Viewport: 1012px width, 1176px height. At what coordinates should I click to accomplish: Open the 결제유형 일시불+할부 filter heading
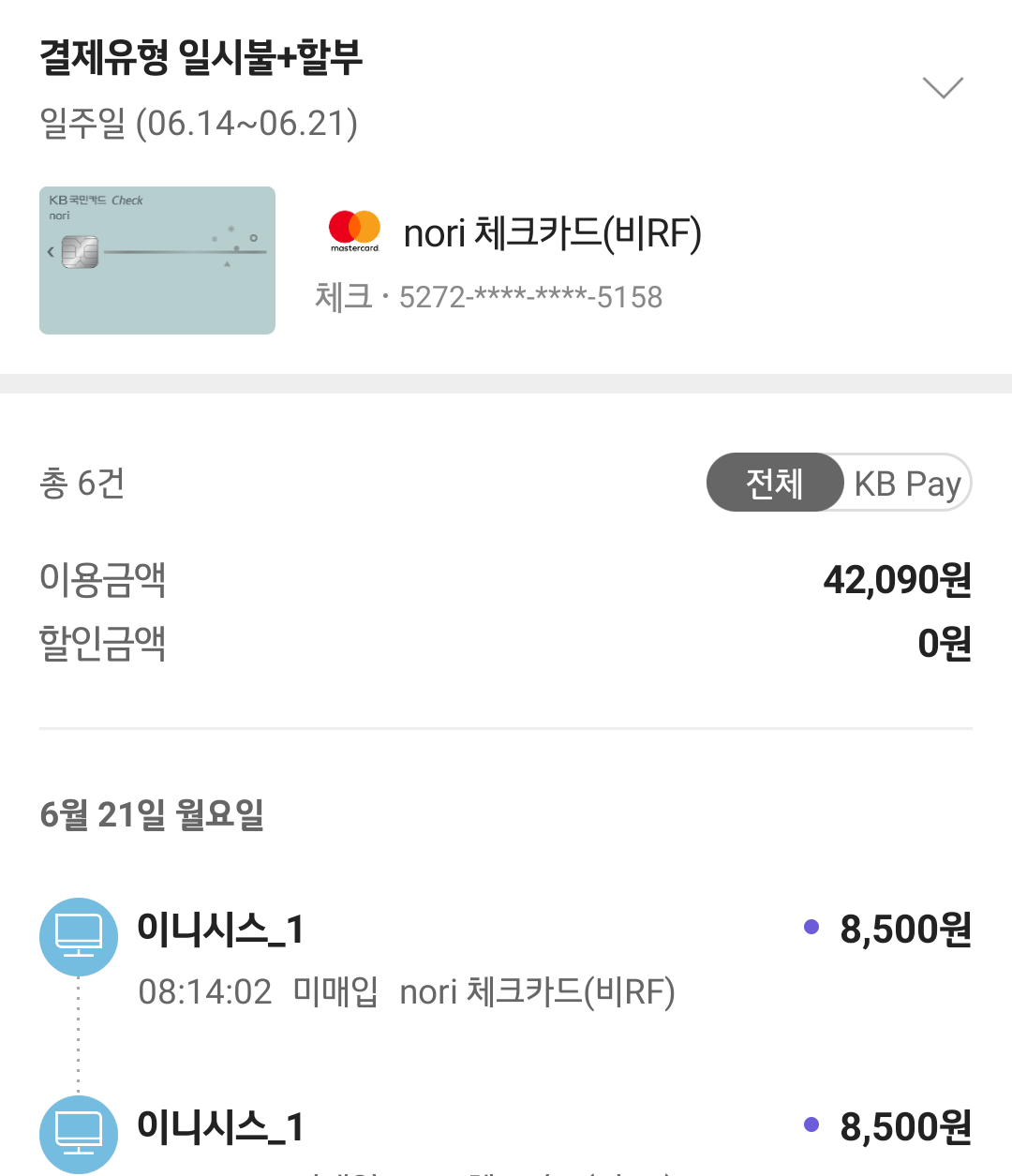tap(201, 58)
